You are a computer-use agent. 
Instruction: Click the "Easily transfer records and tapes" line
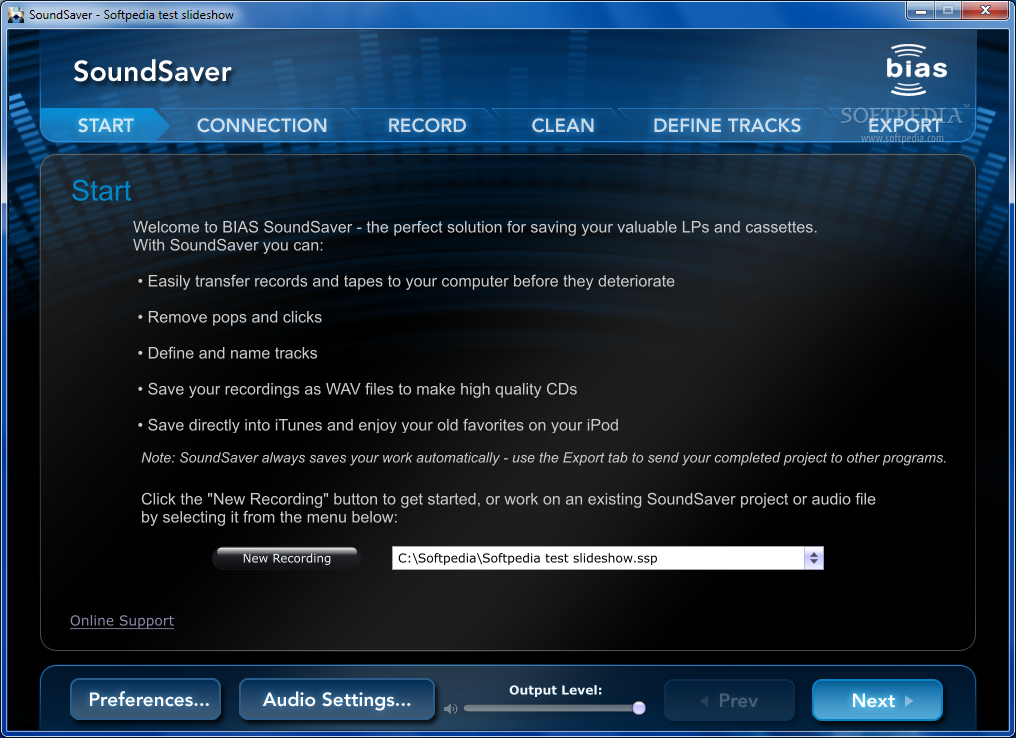click(406, 281)
